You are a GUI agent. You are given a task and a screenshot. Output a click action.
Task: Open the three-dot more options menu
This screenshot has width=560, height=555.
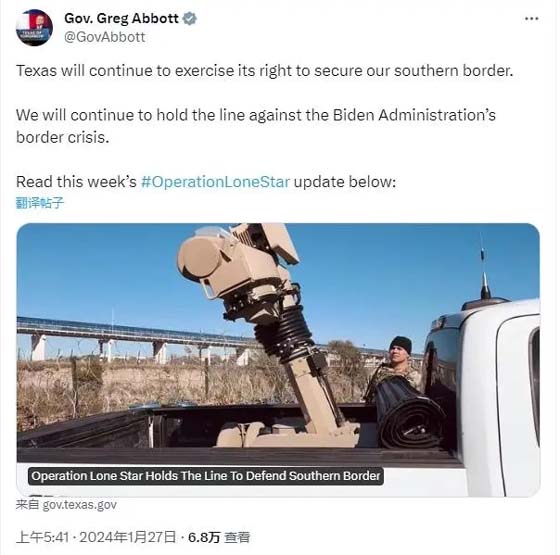531,19
